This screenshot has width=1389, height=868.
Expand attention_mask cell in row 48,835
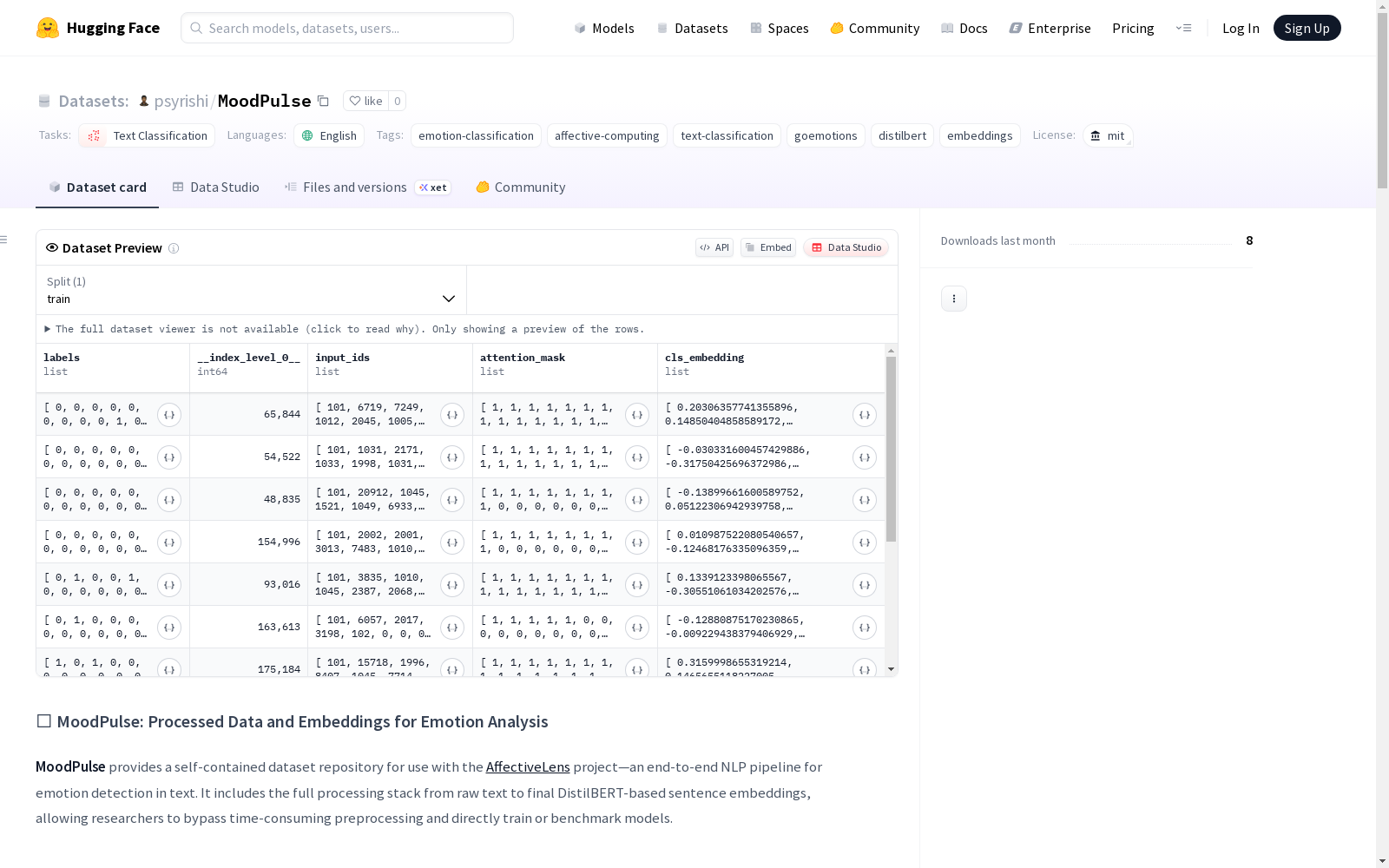coord(637,500)
